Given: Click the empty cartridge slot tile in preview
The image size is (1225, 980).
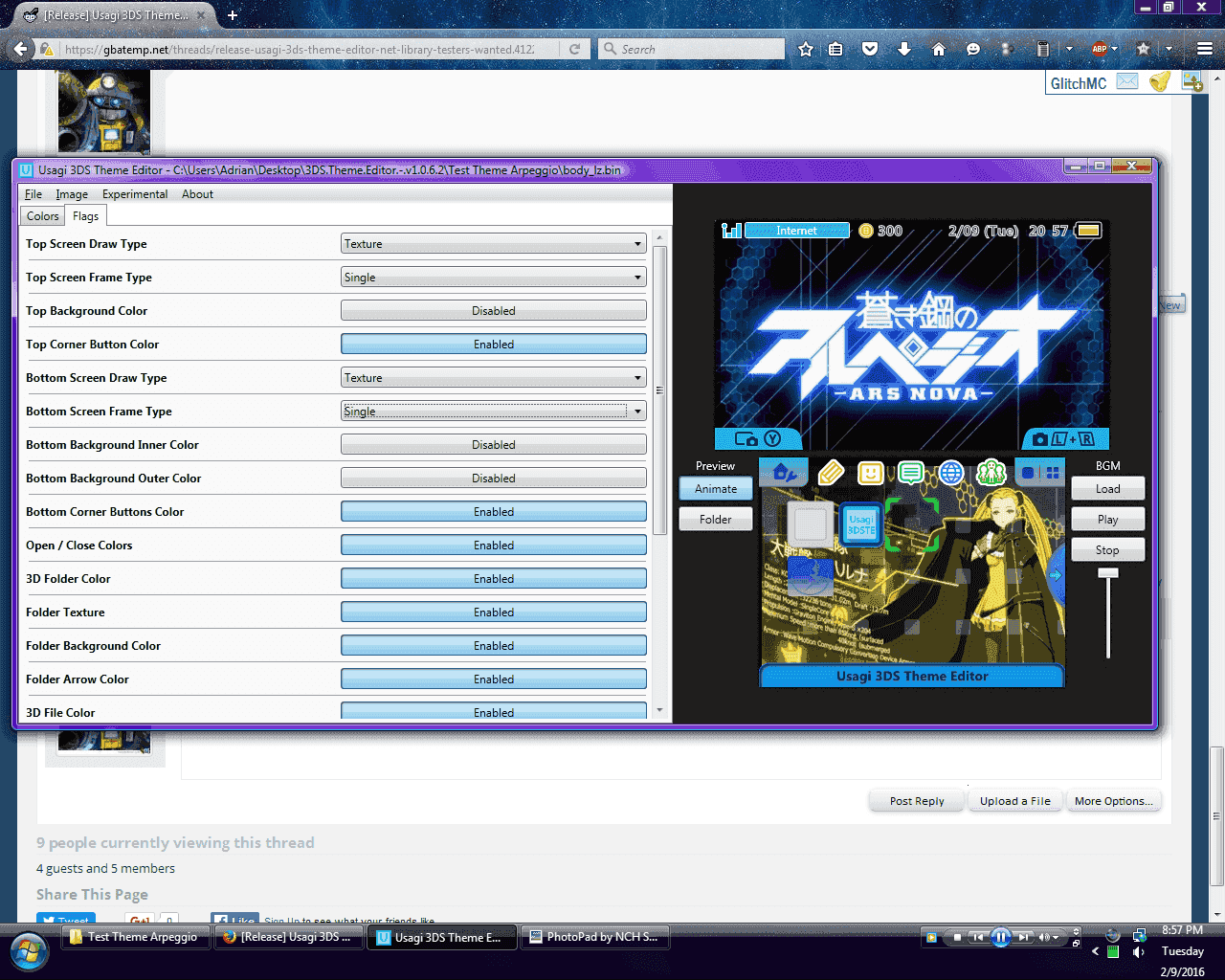Looking at the screenshot, I should tap(811, 525).
